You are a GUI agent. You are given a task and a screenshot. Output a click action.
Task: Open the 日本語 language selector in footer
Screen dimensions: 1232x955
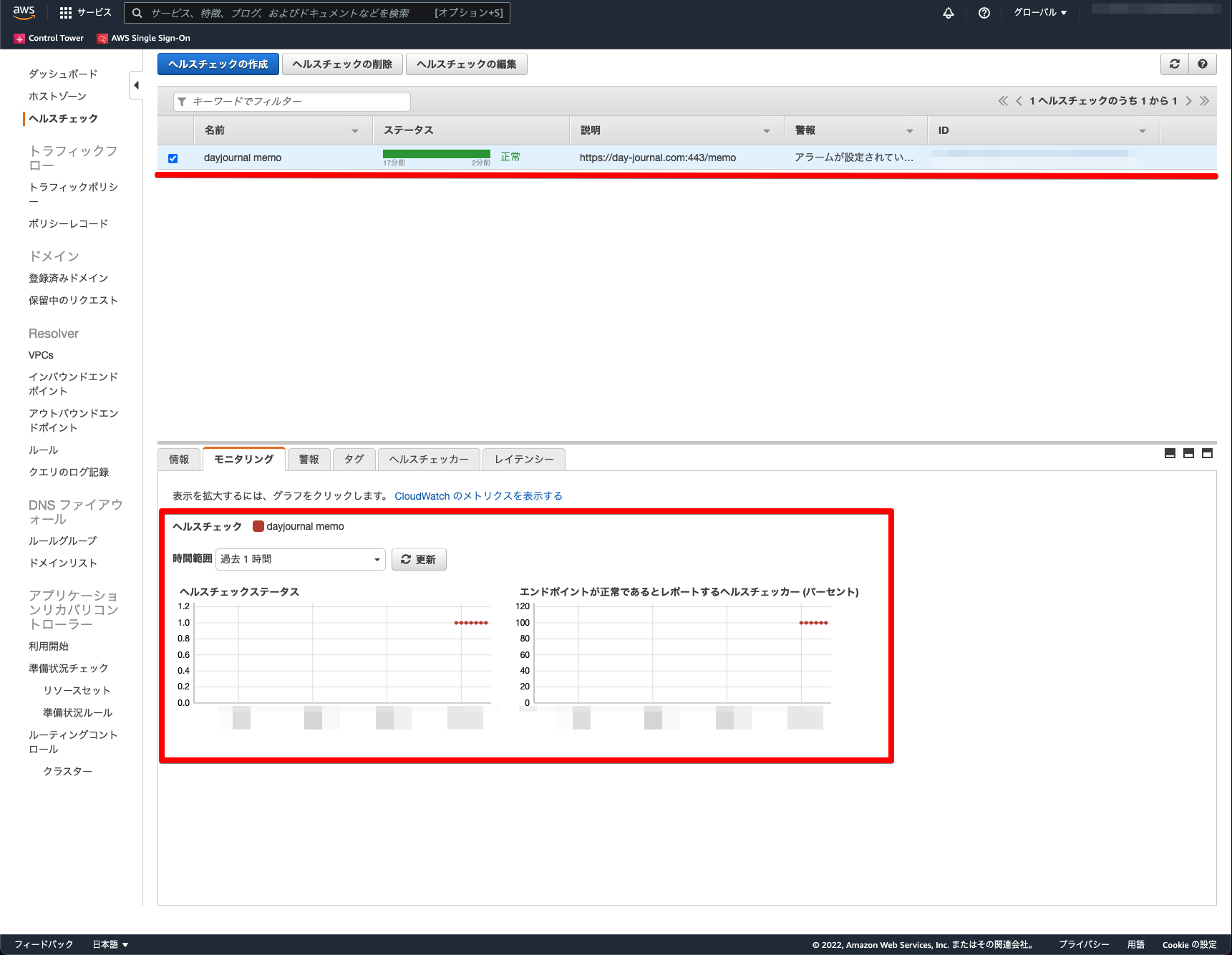tap(110, 944)
